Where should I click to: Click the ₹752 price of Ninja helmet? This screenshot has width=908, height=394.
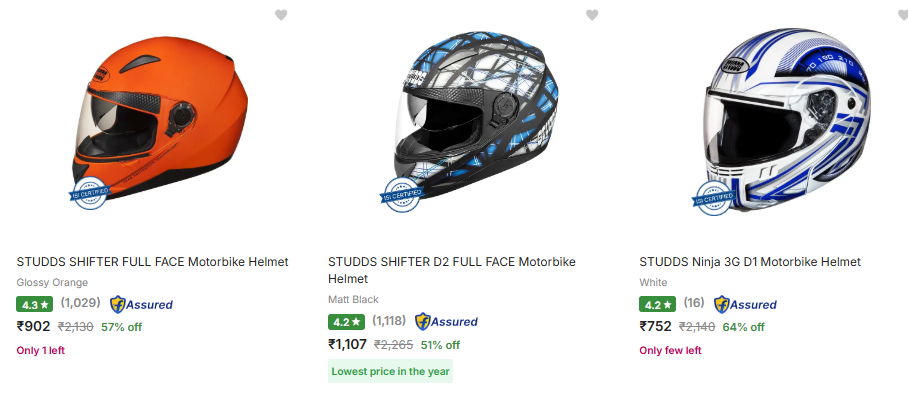click(x=656, y=326)
